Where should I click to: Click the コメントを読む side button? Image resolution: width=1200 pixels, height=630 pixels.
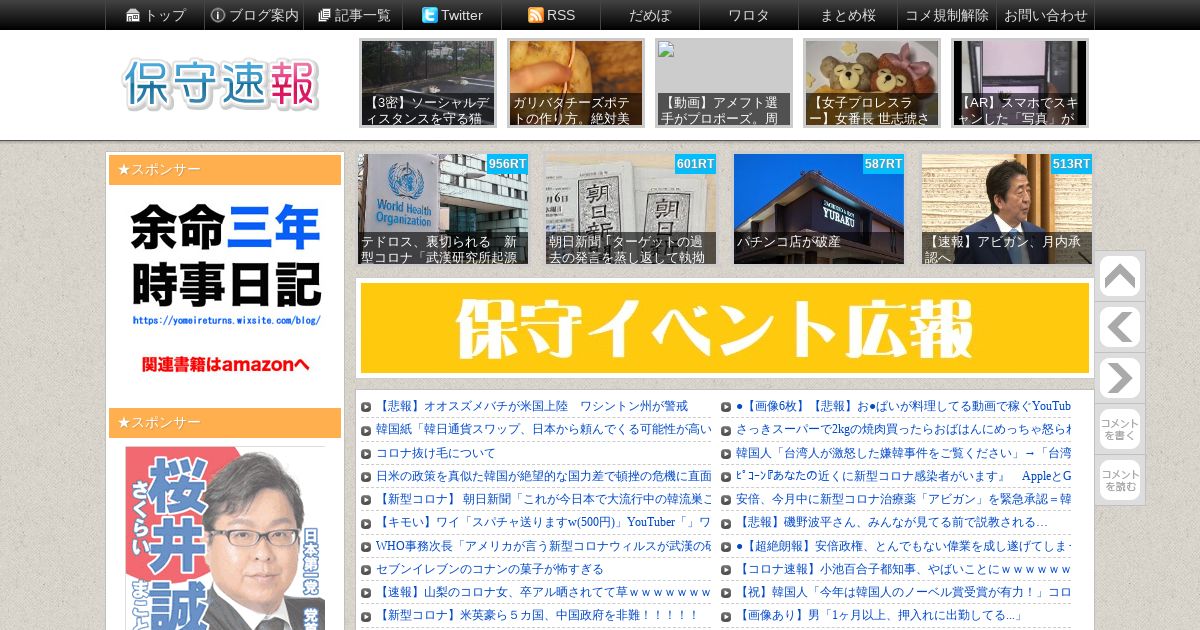[1120, 480]
